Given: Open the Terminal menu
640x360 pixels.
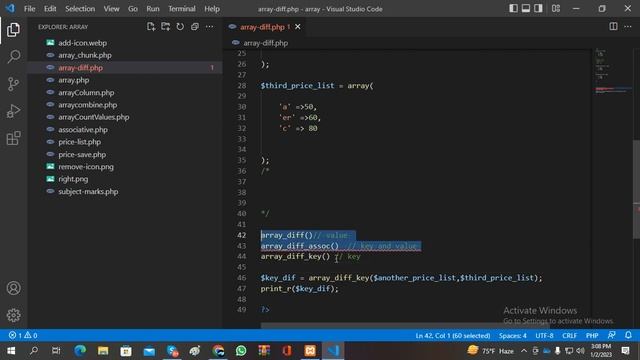Looking at the screenshot, I should click(182, 9).
